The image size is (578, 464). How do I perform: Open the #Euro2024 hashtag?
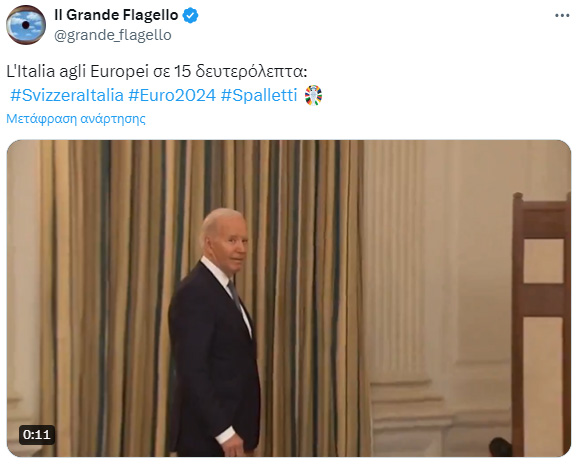coord(172,95)
